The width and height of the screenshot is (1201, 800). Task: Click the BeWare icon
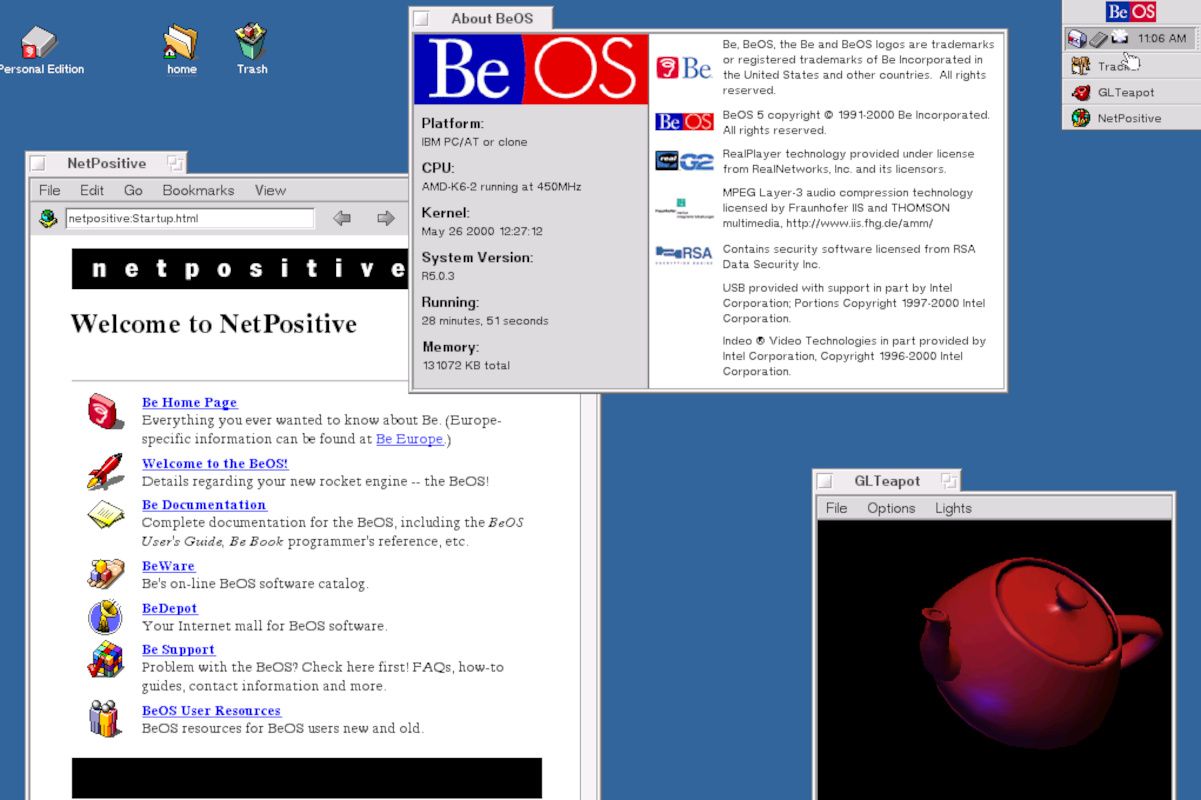(105, 573)
